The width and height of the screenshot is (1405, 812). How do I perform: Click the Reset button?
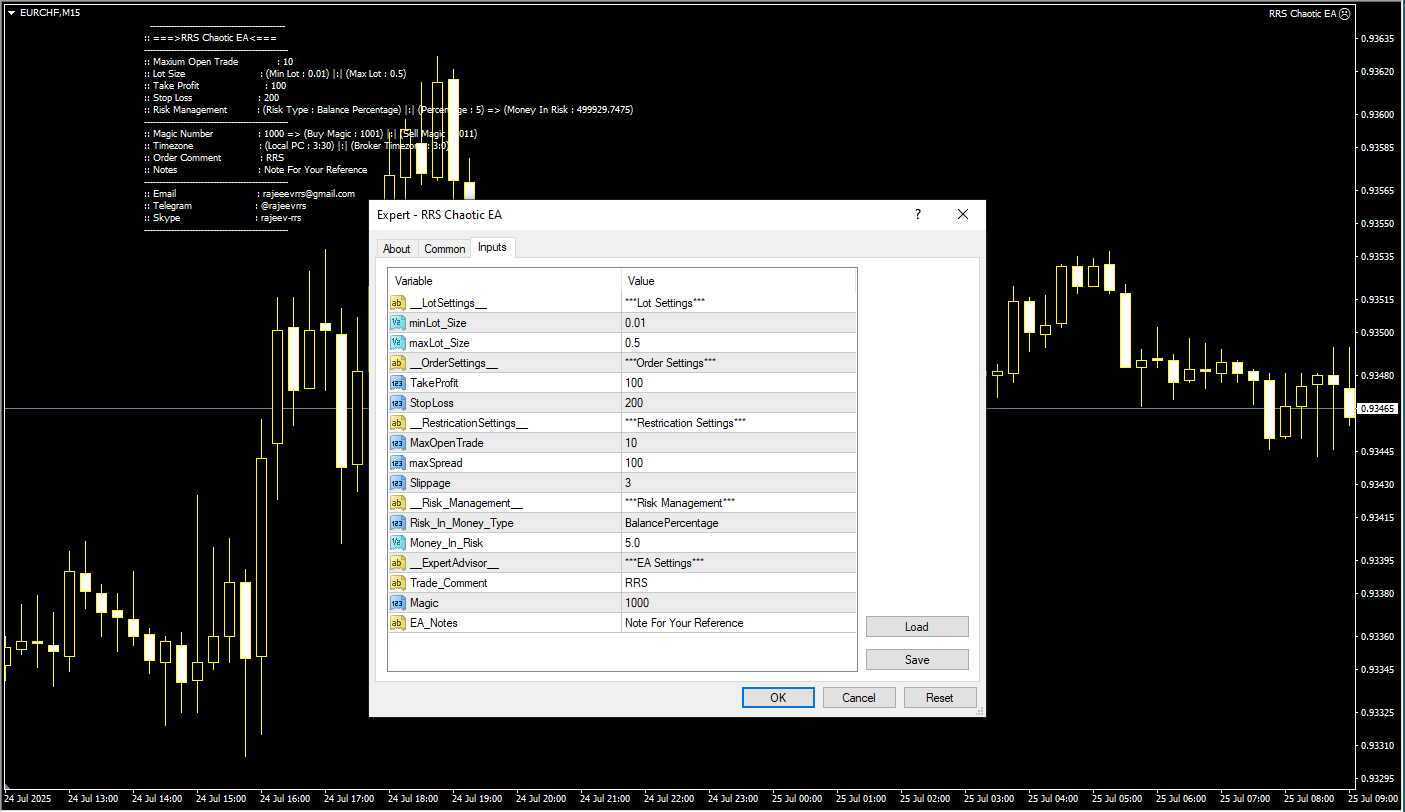coord(939,698)
